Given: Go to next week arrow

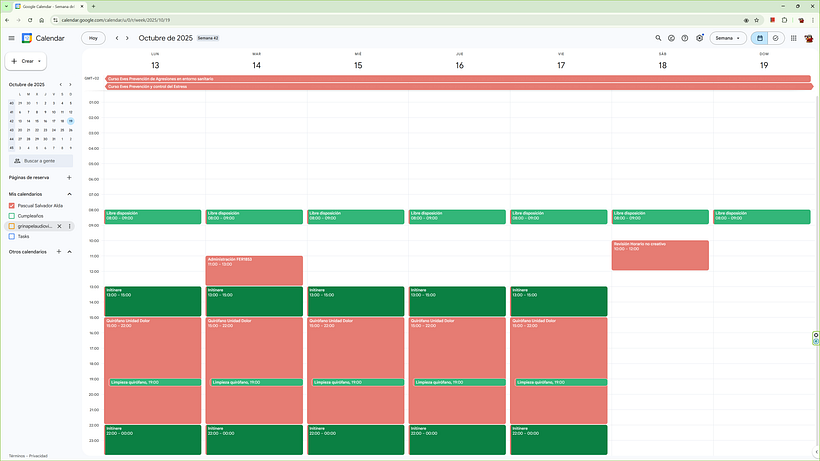Looking at the screenshot, I should coord(127,38).
